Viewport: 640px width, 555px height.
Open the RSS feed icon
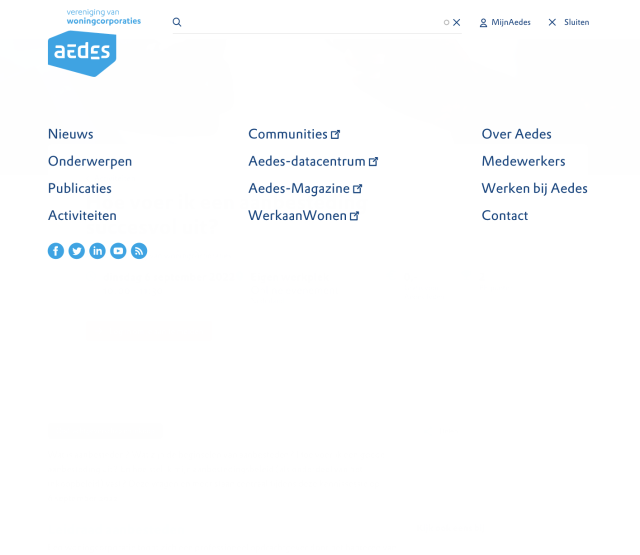point(139,251)
